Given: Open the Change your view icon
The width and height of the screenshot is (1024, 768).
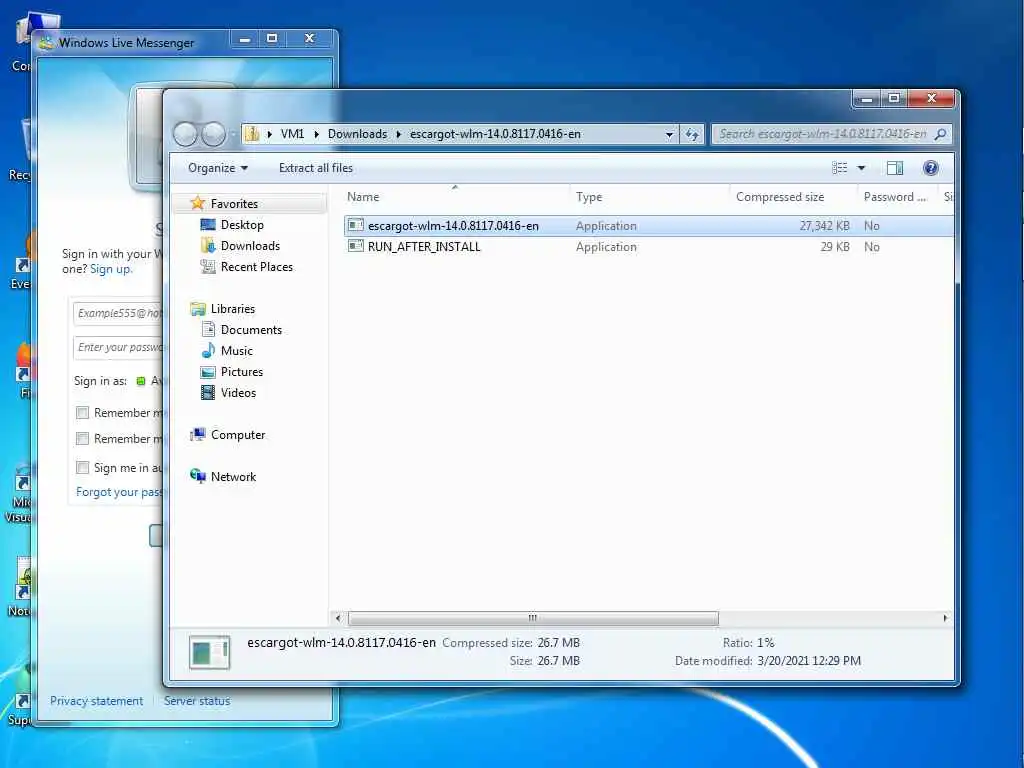Looking at the screenshot, I should pos(840,168).
